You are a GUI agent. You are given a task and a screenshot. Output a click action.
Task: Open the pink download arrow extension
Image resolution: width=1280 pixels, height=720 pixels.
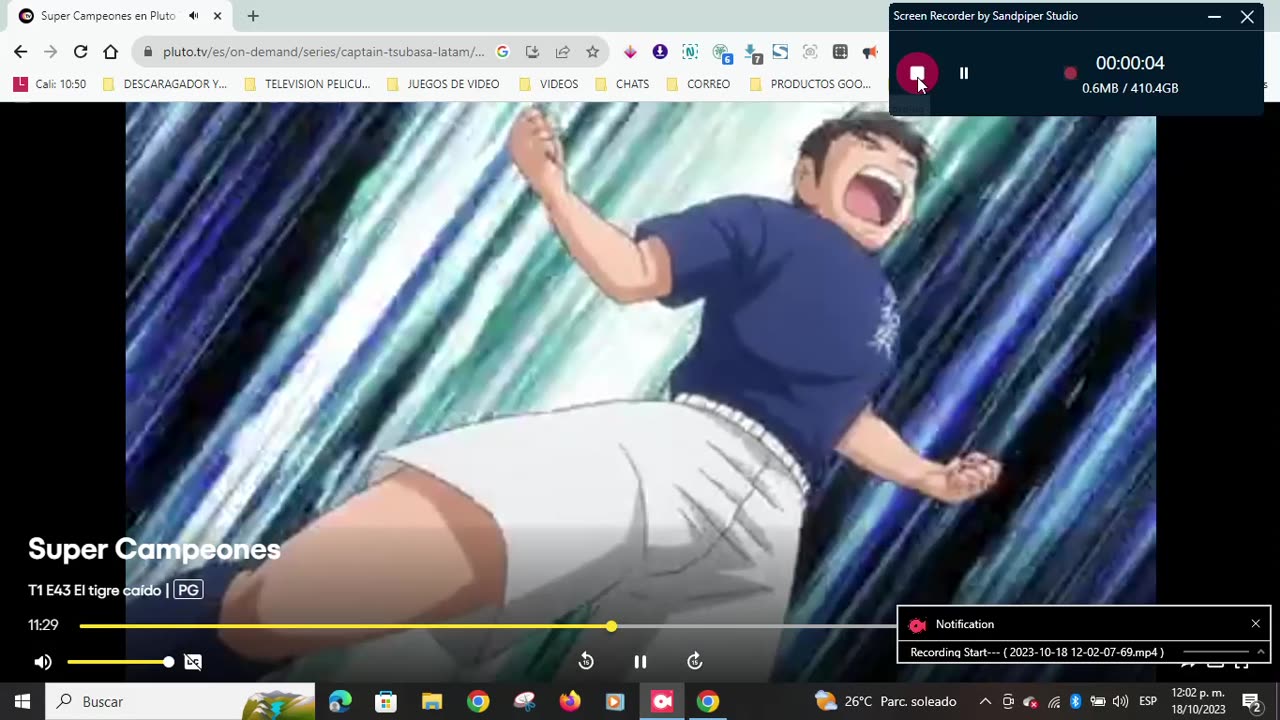(630, 52)
